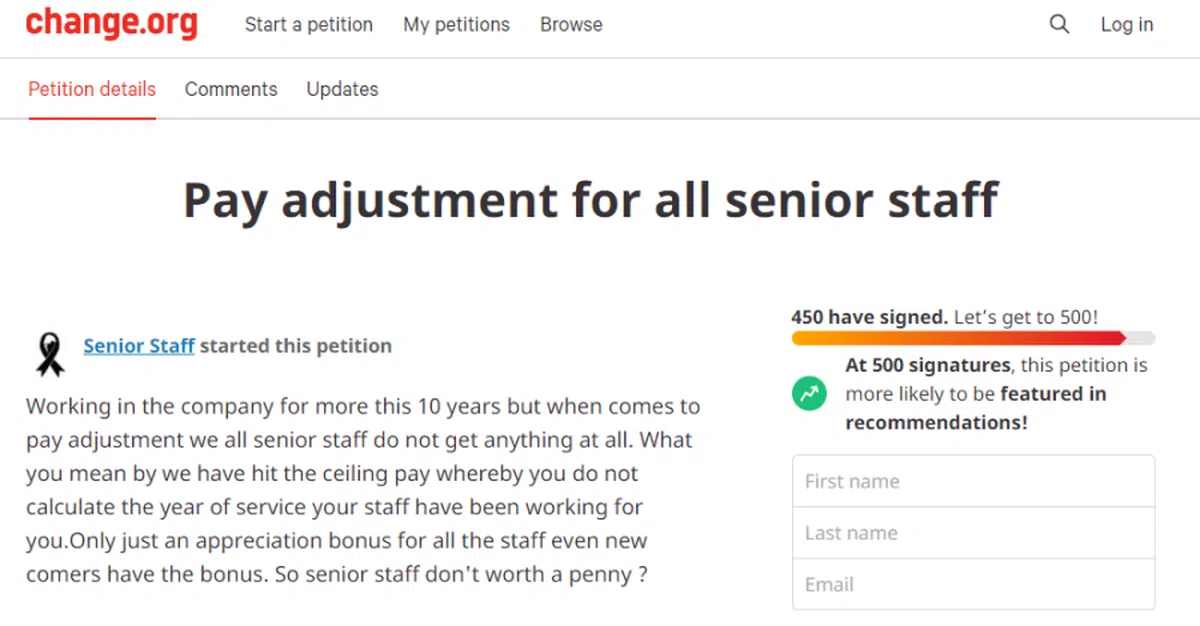Image resolution: width=1200 pixels, height=626 pixels.
Task: Click the '450 have signed' text
Action: (868, 317)
